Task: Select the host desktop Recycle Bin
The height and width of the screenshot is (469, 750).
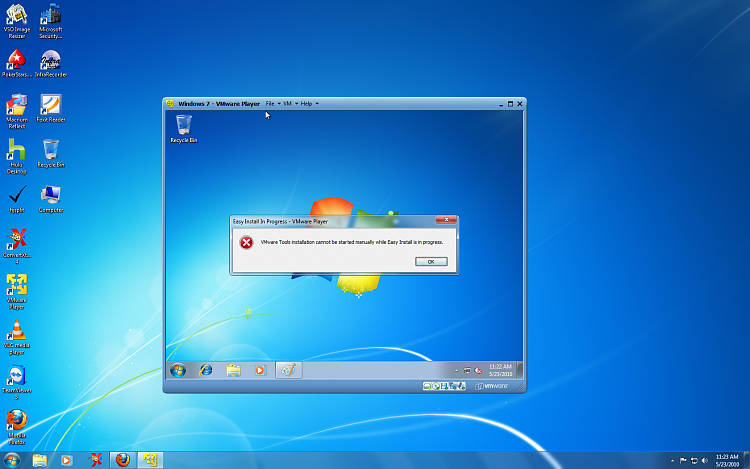Action: click(x=51, y=153)
